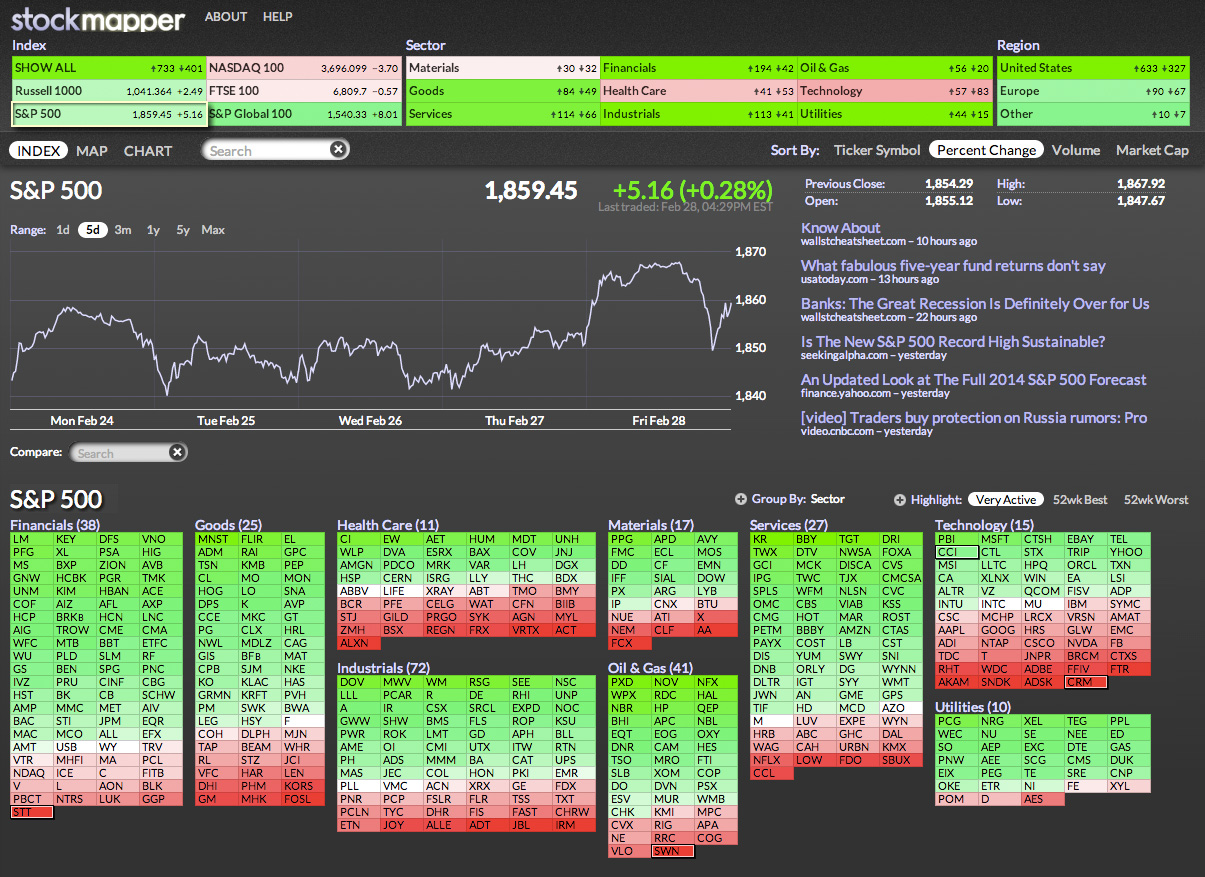The image size is (1205, 877).
Task: Click the Utilities (10) group heading
Action: [x=972, y=707]
